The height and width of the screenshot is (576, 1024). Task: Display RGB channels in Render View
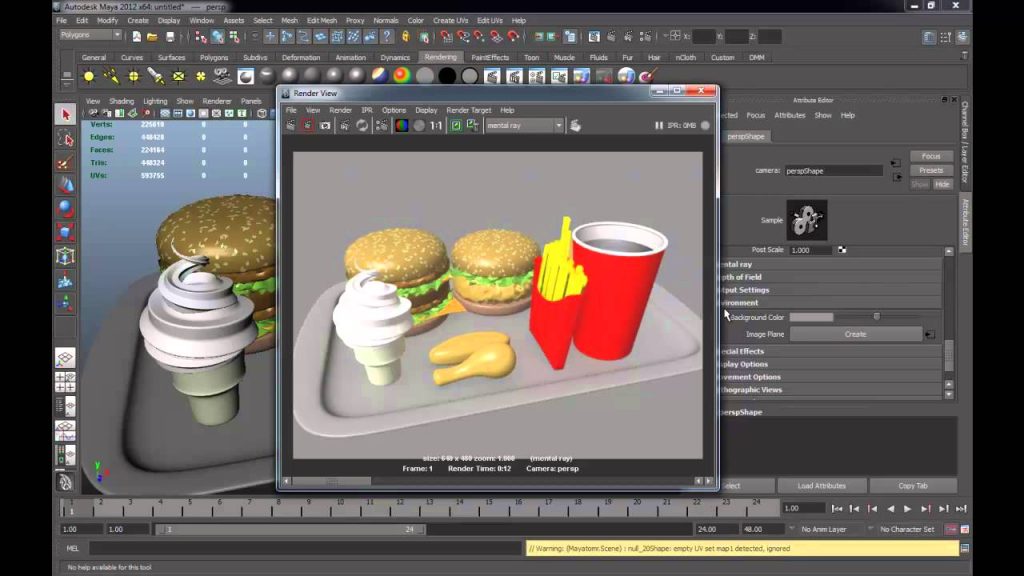[402, 125]
